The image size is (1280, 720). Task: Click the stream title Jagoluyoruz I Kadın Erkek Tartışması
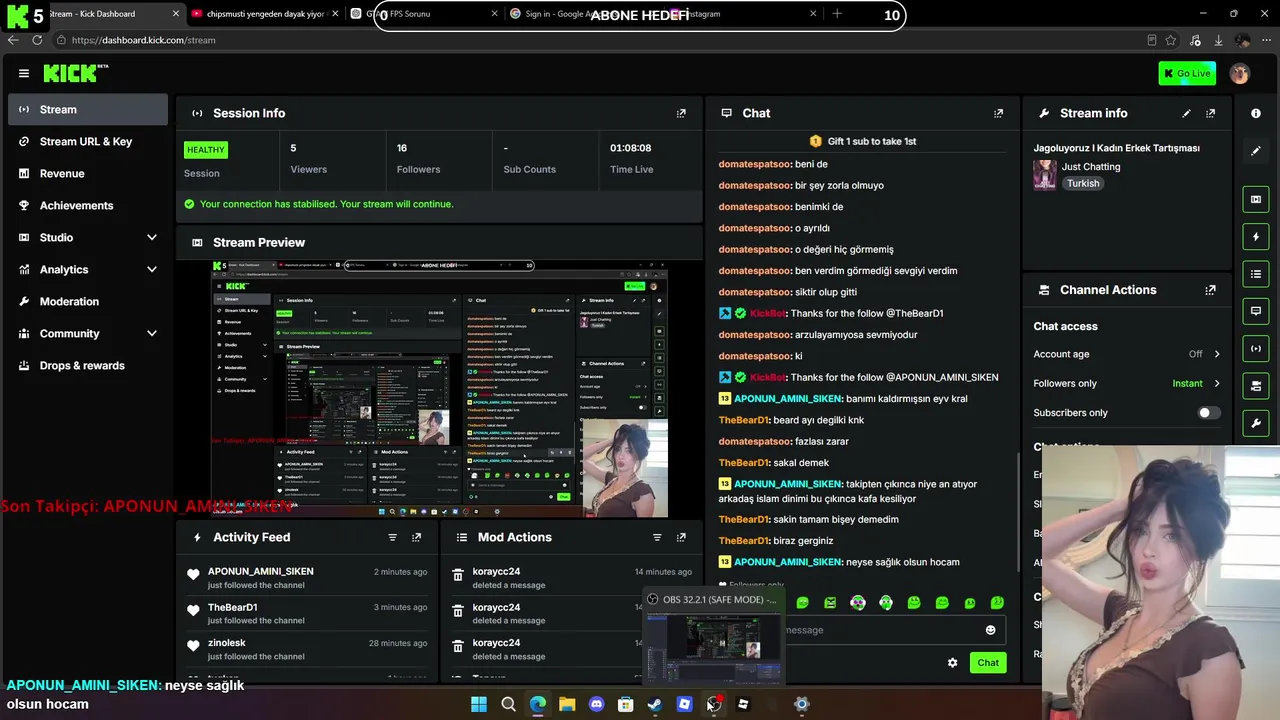tap(1117, 148)
